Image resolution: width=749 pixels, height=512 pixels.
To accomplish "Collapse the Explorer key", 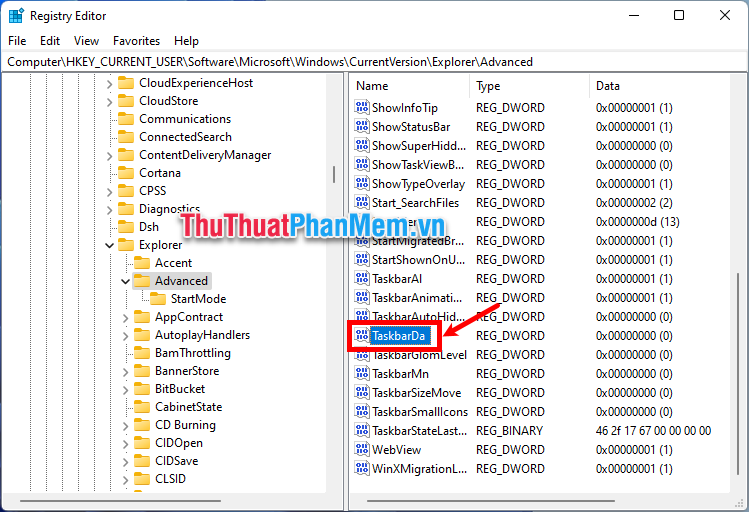I will (x=109, y=245).
